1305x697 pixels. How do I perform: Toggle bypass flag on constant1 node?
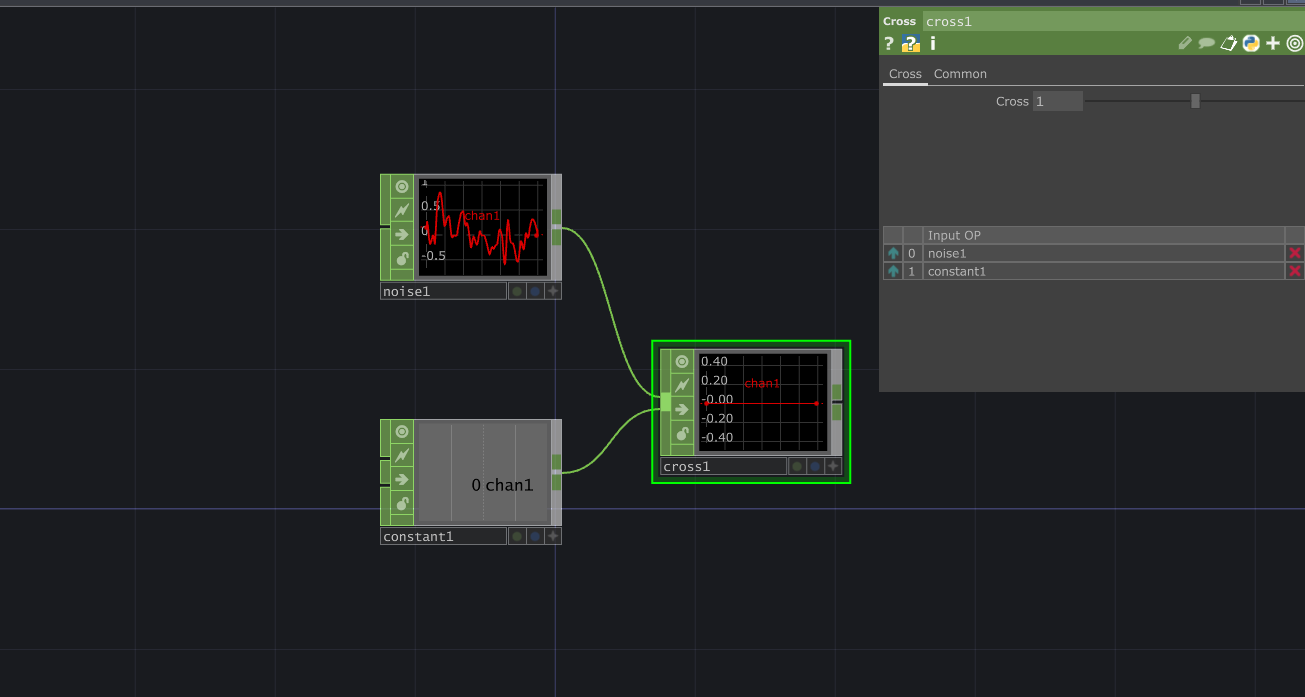pos(402,456)
